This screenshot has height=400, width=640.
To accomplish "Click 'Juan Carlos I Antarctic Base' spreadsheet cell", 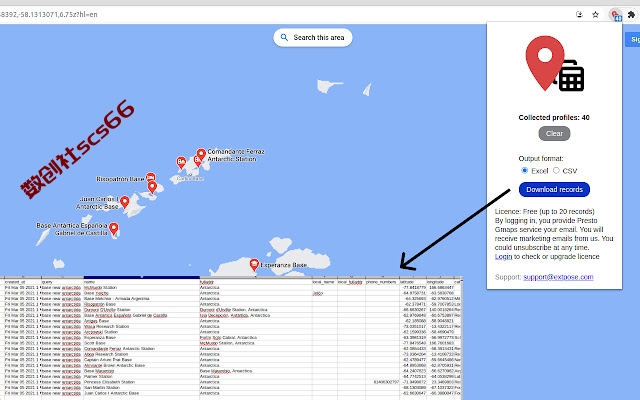I will coord(141,393).
